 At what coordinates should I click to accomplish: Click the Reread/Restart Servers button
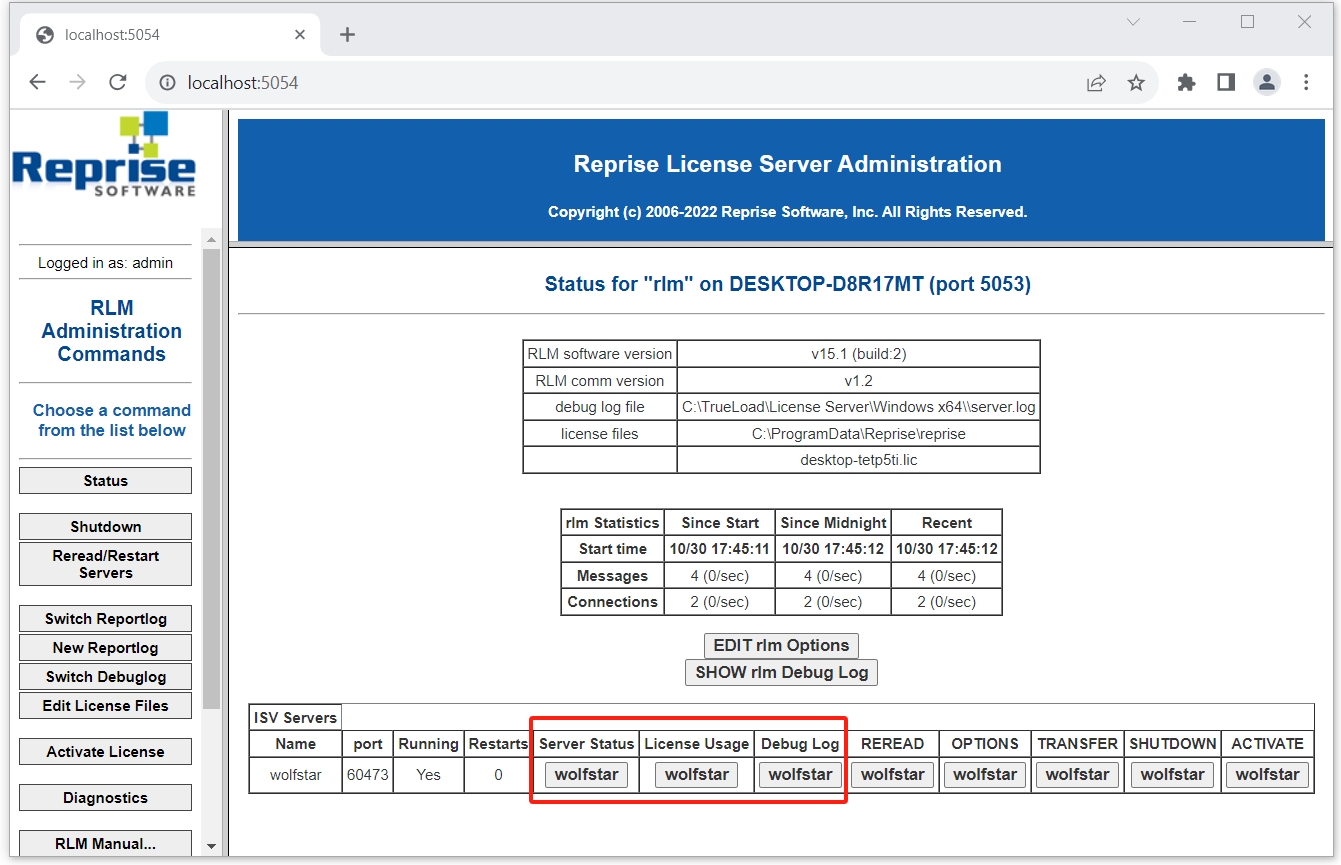pyautogui.click(x=105, y=564)
